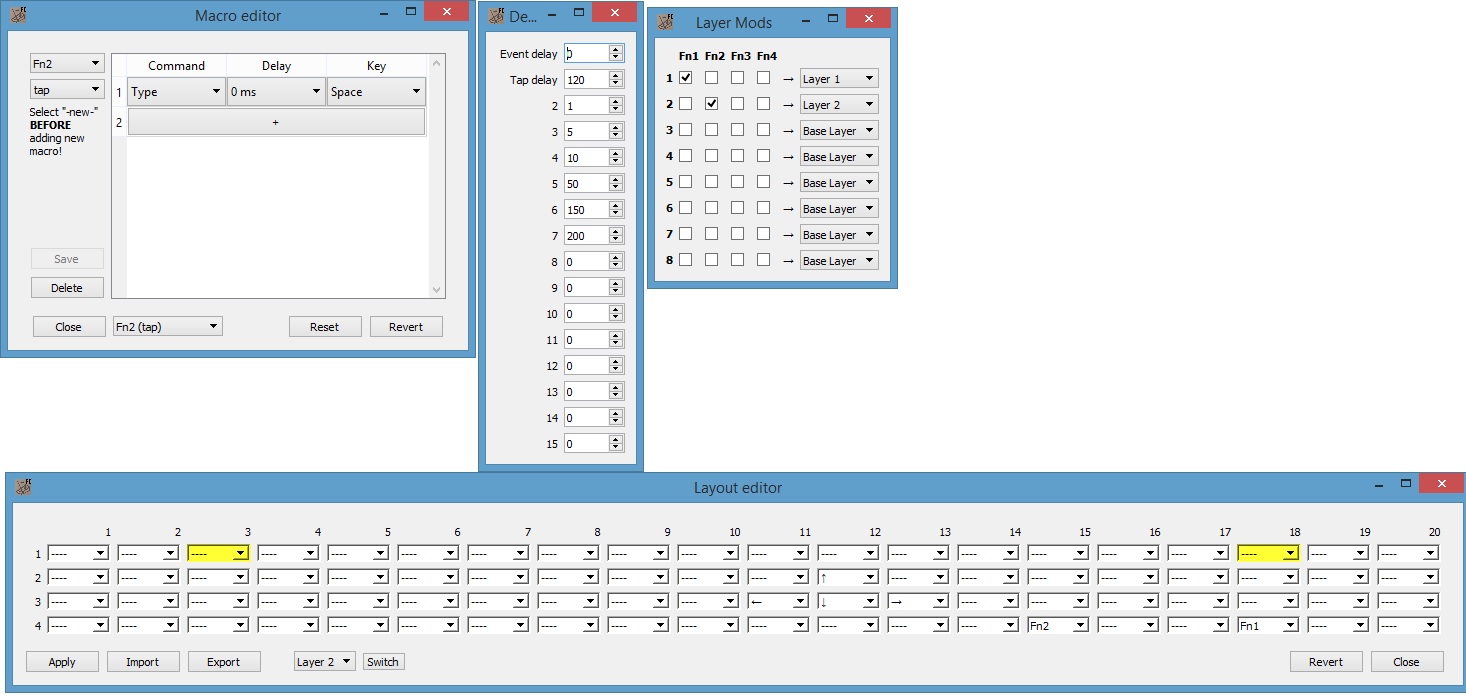Uncheck Fn1 checkbox in row 1
Screen dimensions: 1466x696
click(x=686, y=78)
